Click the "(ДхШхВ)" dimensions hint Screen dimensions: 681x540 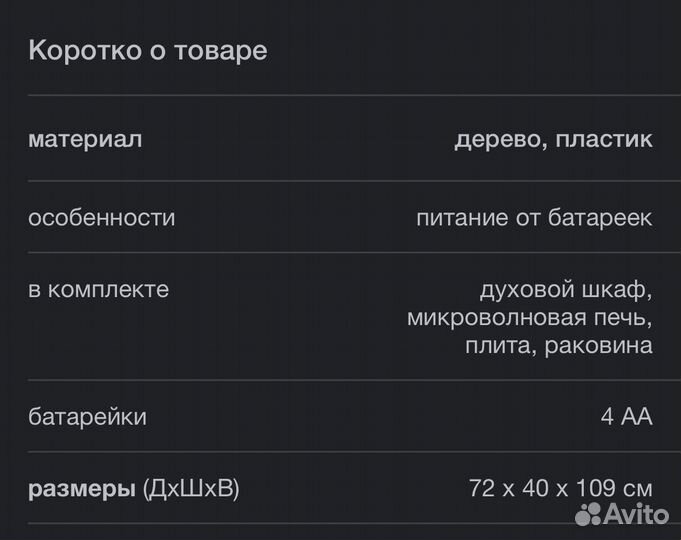(x=192, y=489)
